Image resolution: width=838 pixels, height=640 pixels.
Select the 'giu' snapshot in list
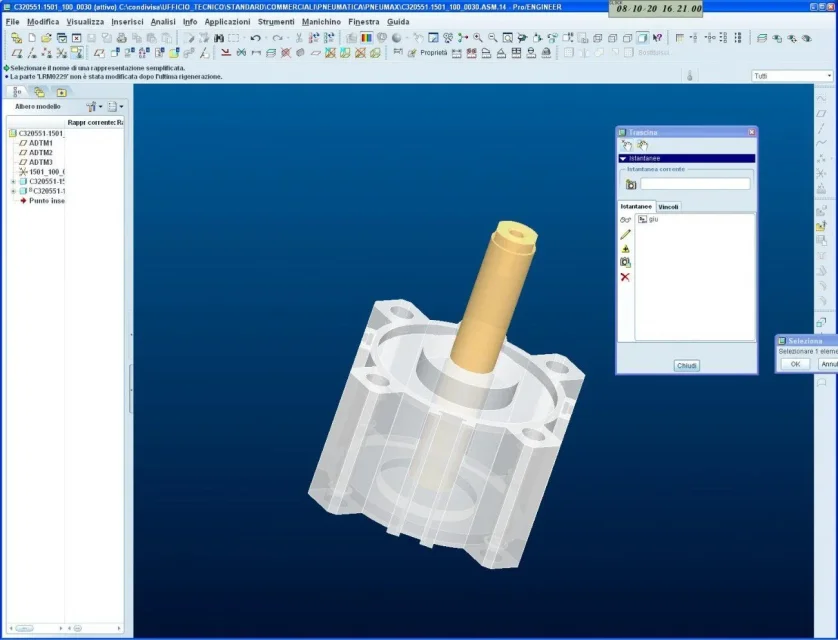648,220
